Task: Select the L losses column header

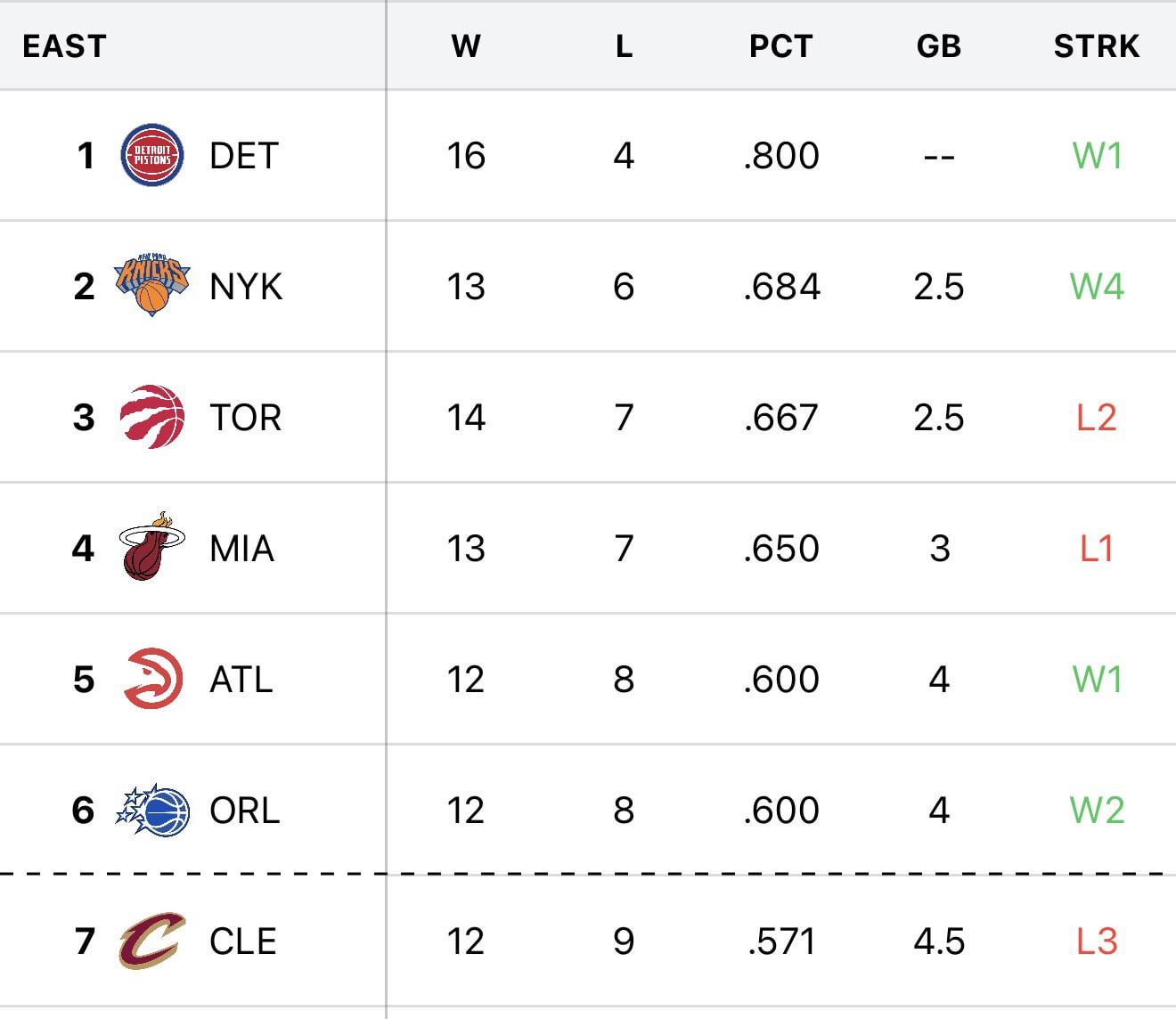Action: click(x=624, y=46)
